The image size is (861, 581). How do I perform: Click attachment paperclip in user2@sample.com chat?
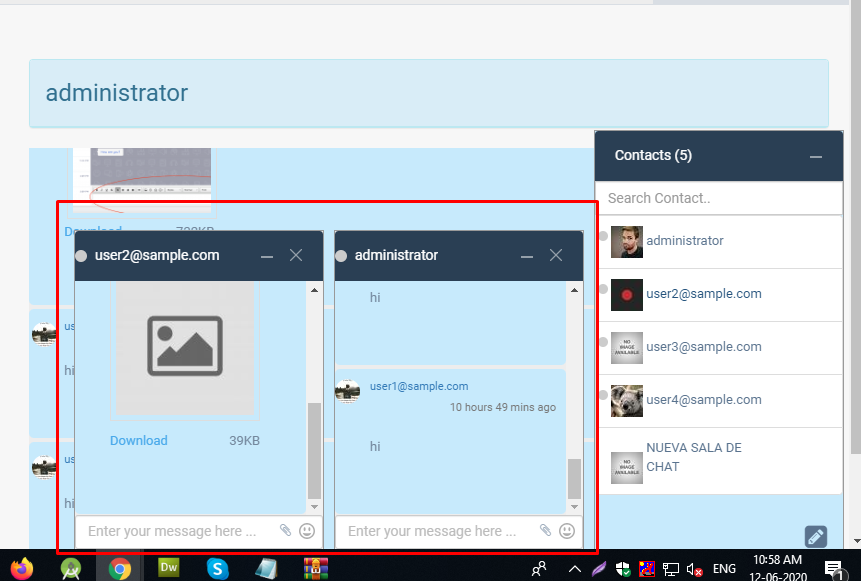point(285,531)
